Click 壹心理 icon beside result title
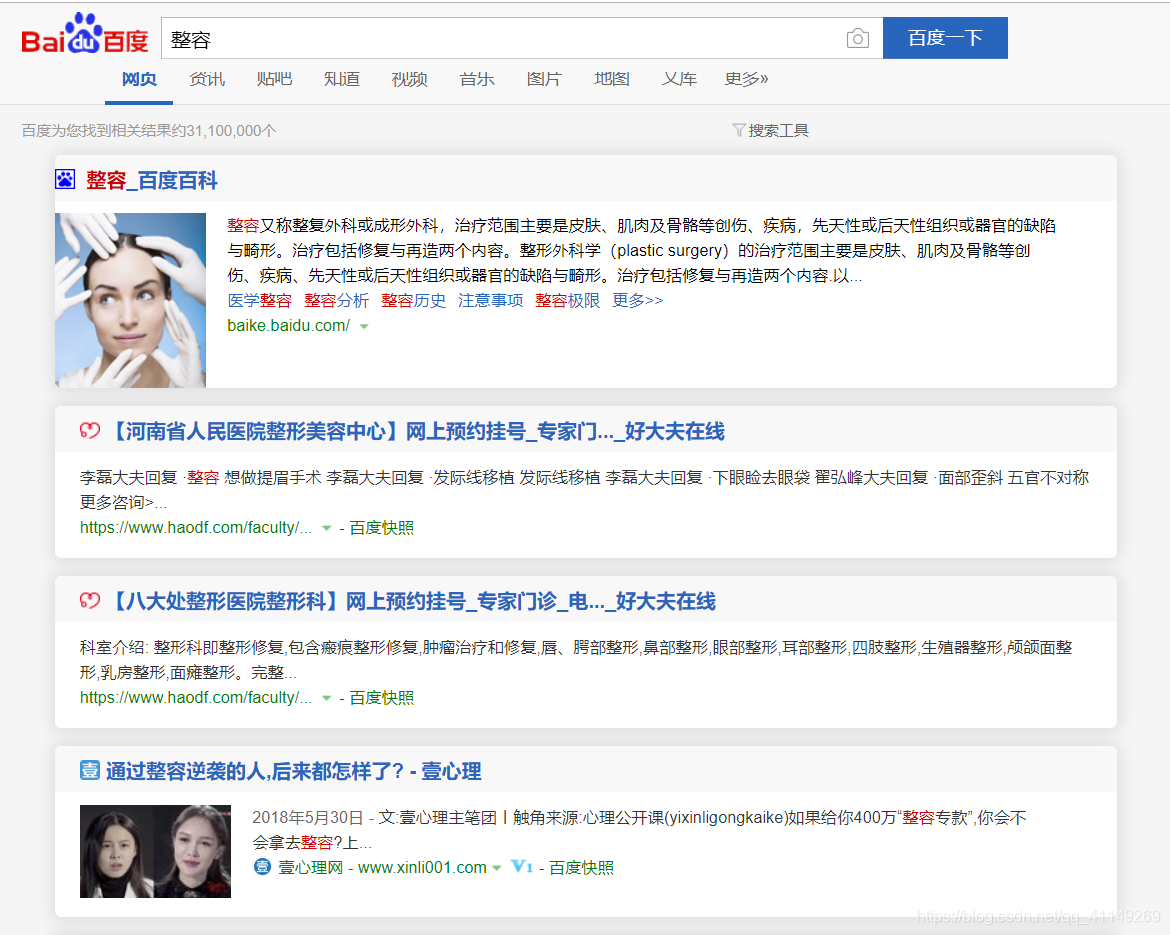 coord(90,770)
